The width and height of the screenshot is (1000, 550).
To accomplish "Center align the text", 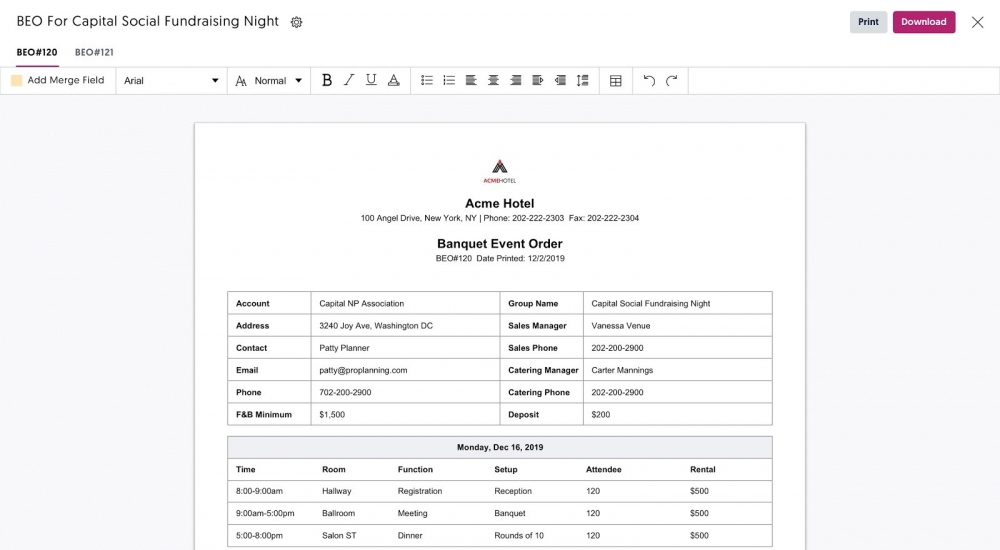I will (x=493, y=81).
